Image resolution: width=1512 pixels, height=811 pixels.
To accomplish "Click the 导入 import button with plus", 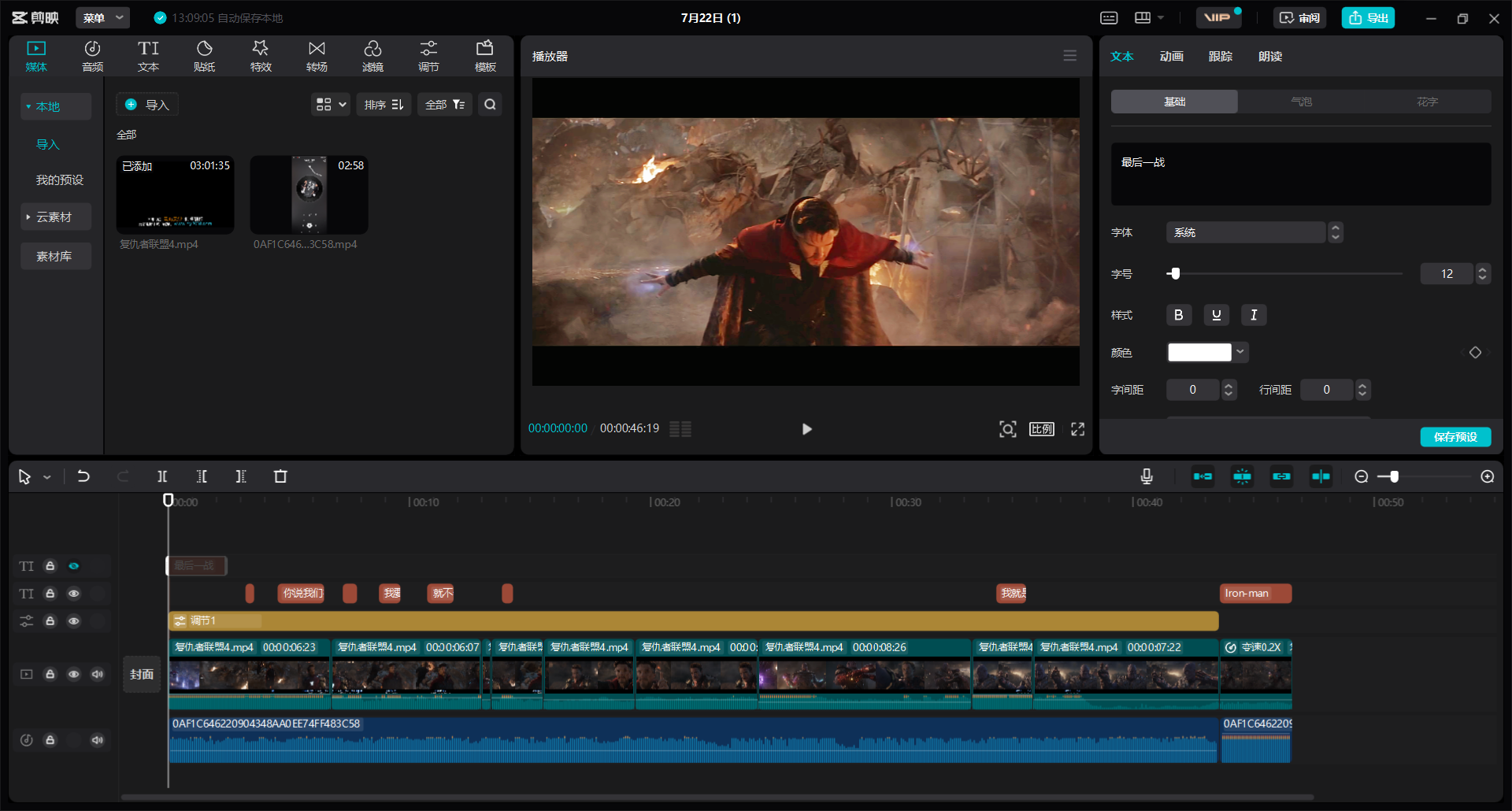I will point(147,105).
